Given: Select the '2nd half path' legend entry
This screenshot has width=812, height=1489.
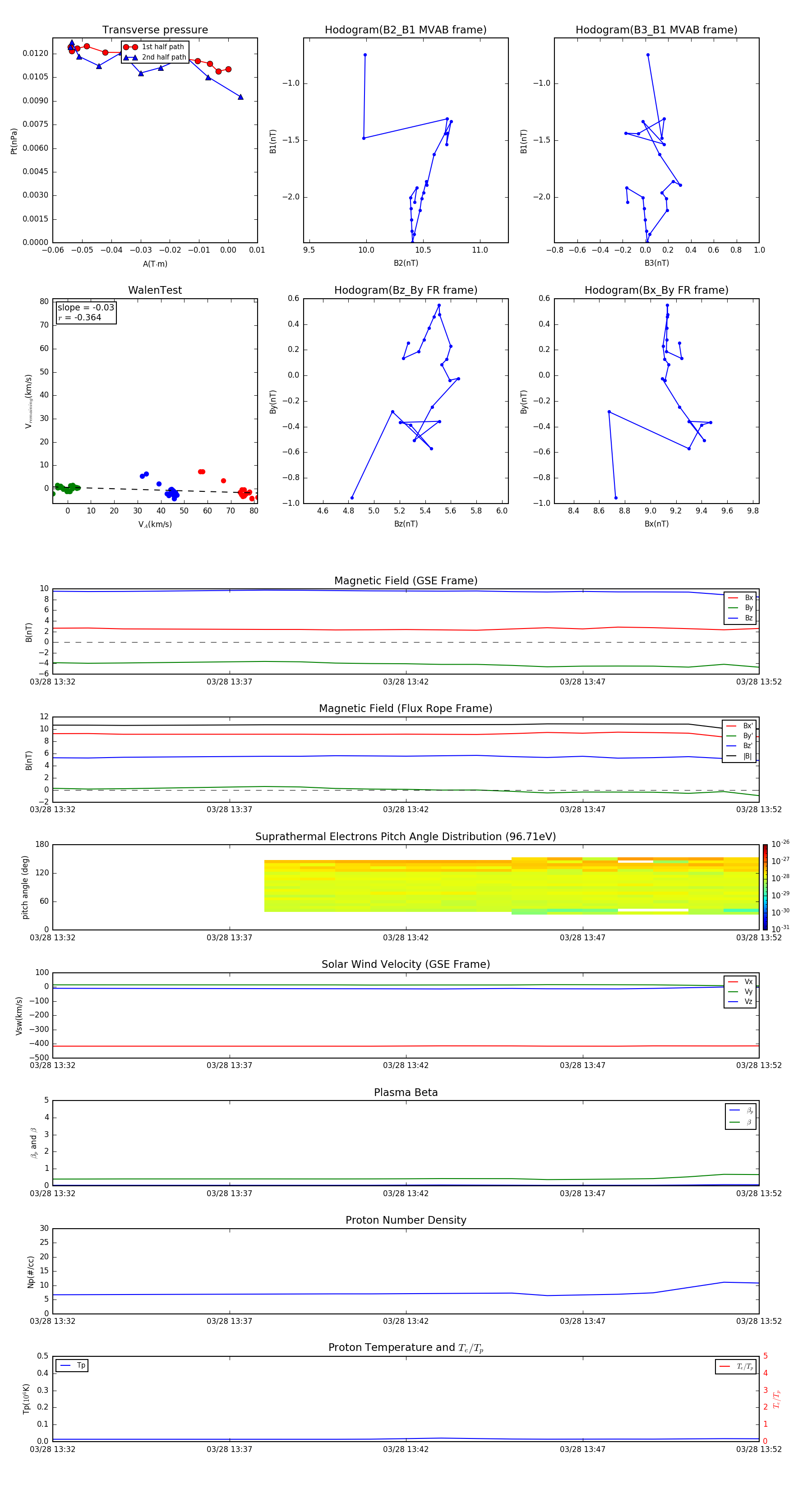Looking at the screenshot, I should coord(154,57).
